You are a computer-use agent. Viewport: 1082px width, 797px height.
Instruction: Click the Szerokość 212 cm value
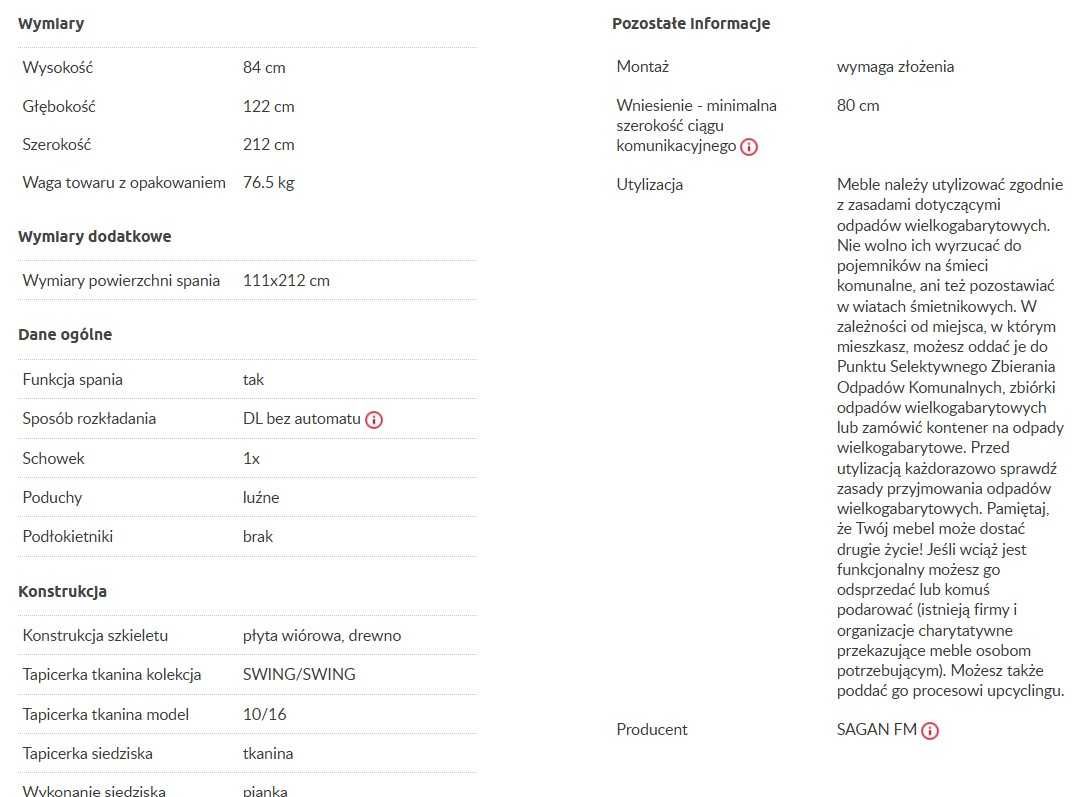(x=268, y=145)
